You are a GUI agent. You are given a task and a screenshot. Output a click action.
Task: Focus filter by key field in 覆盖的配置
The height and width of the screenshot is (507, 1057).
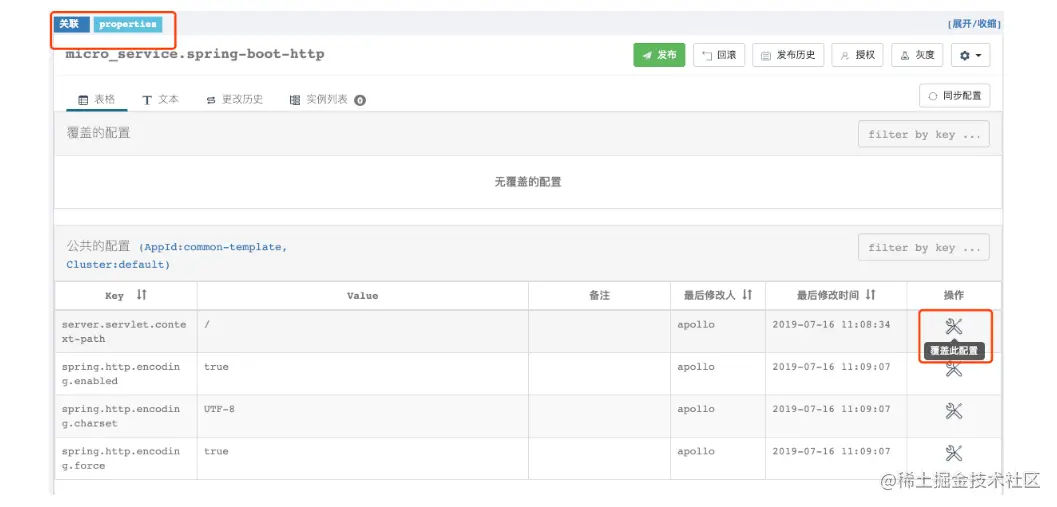coord(923,135)
